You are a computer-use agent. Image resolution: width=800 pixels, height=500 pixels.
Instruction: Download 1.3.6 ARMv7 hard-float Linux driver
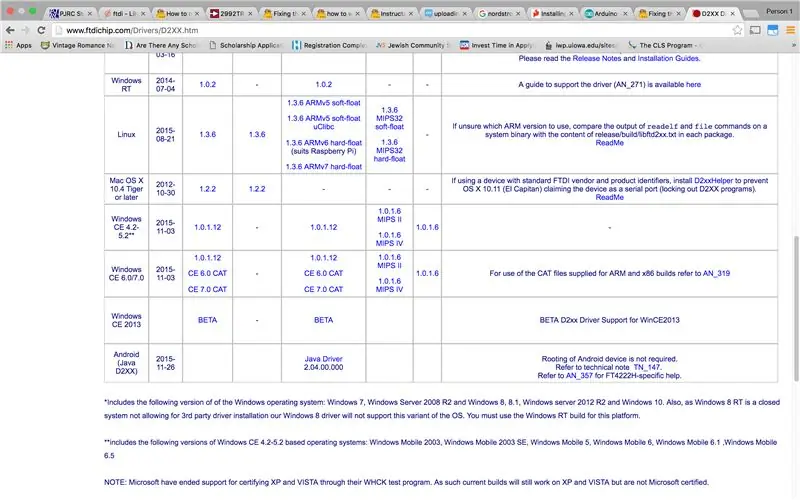pyautogui.click(x=323, y=166)
